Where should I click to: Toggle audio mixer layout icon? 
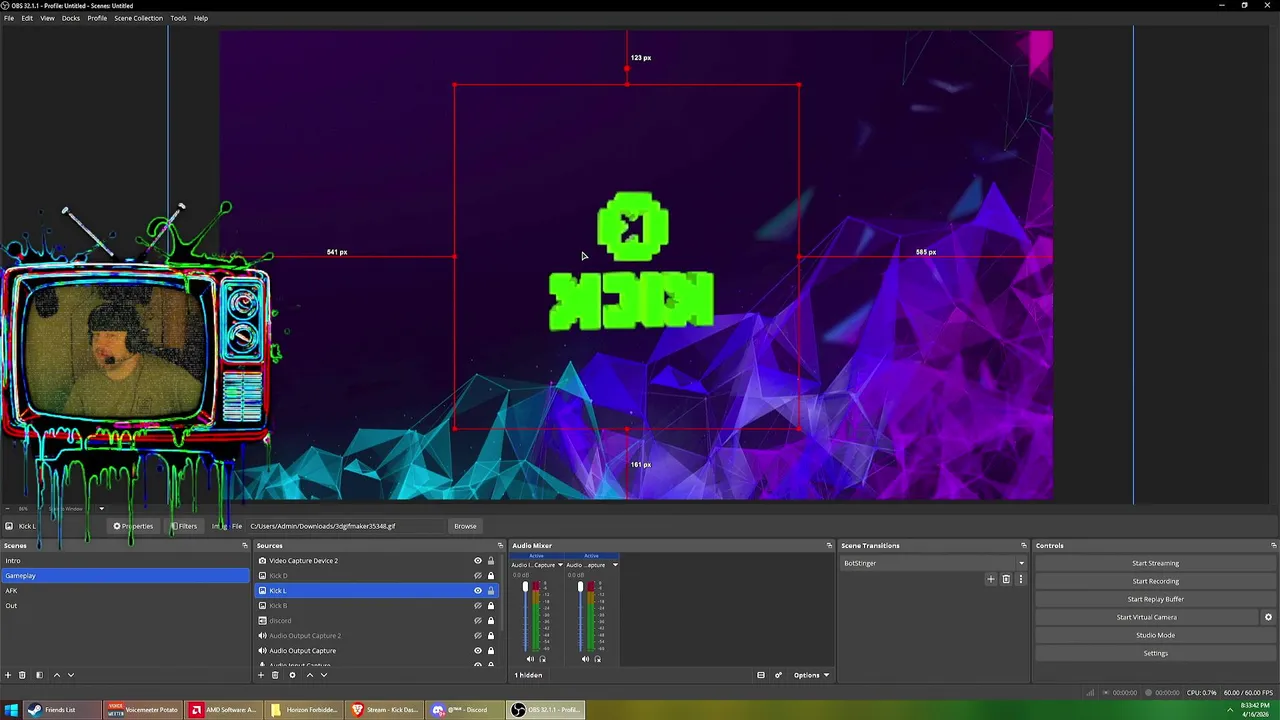[x=760, y=675]
